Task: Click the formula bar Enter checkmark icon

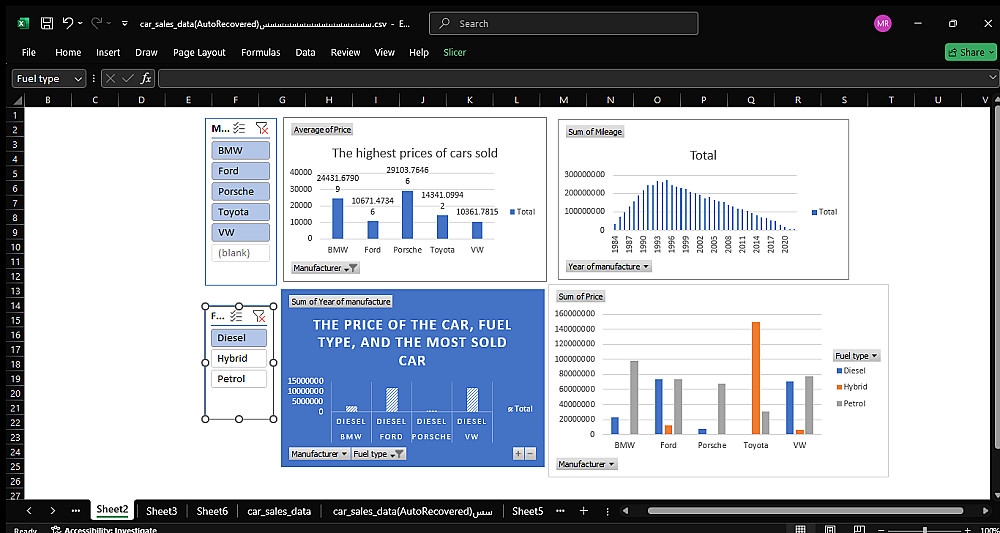Action: tap(128, 78)
